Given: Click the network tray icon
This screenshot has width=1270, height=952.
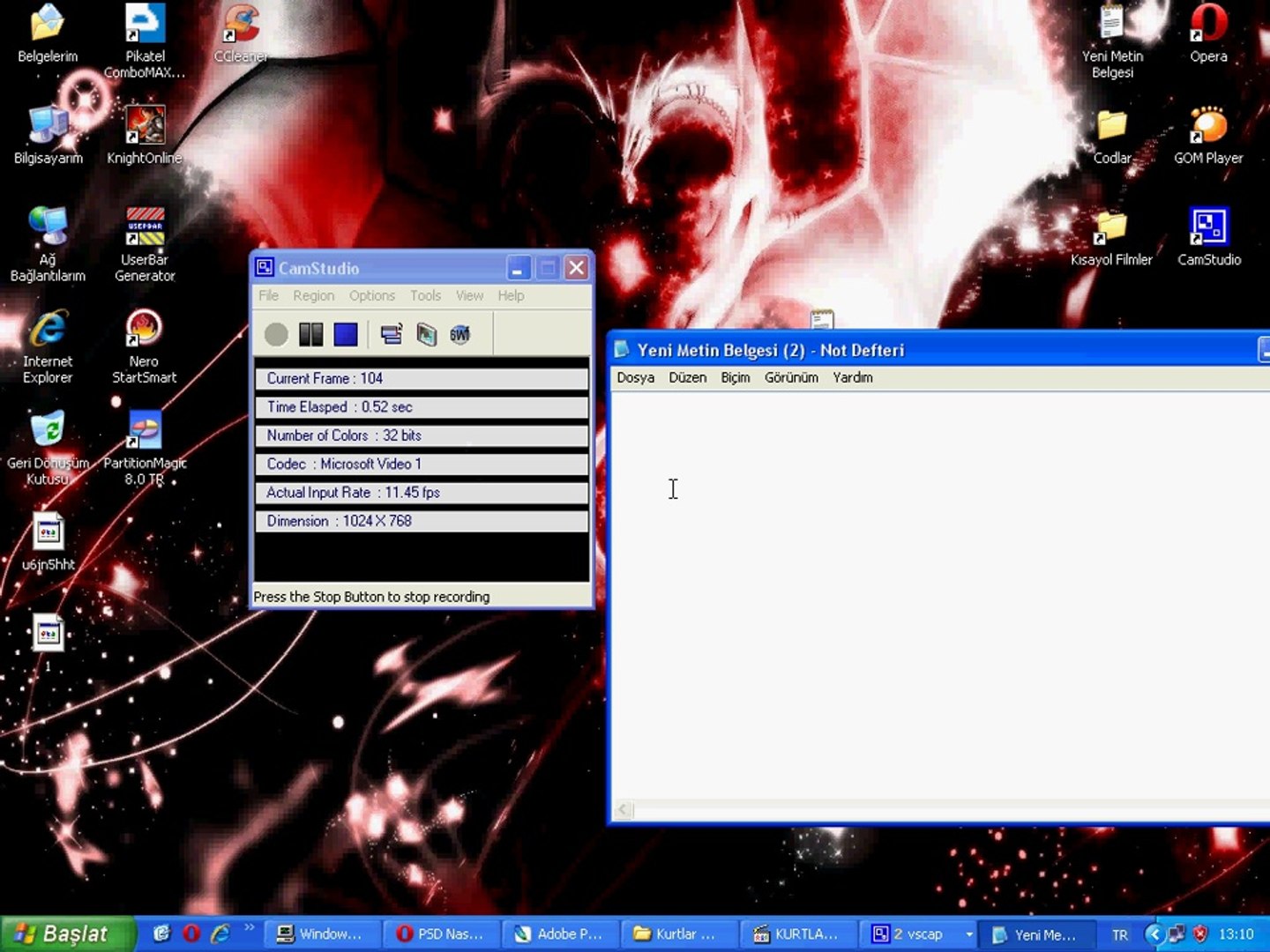Looking at the screenshot, I should click(x=1177, y=933).
